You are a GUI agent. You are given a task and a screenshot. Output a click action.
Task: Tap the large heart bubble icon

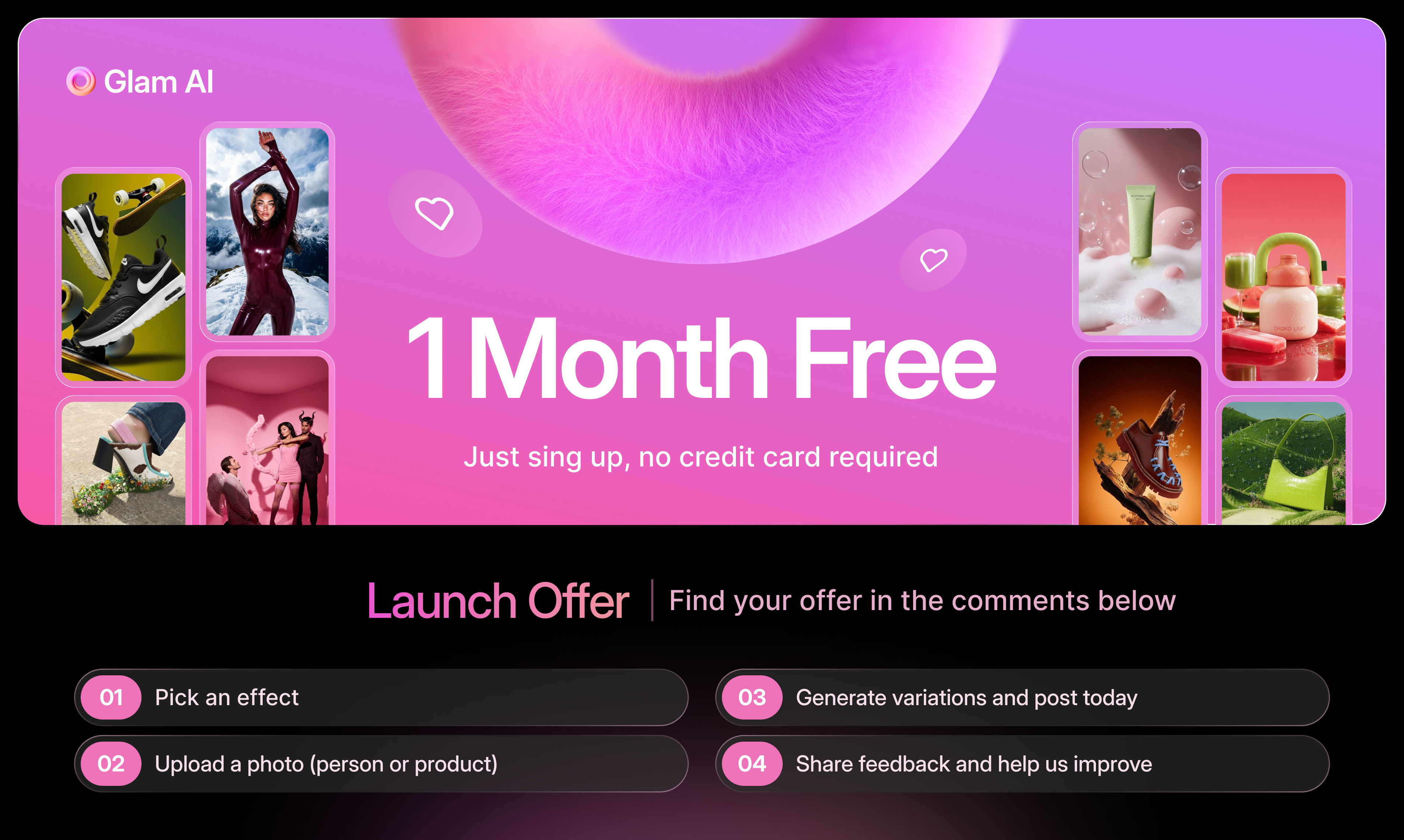pos(435,213)
